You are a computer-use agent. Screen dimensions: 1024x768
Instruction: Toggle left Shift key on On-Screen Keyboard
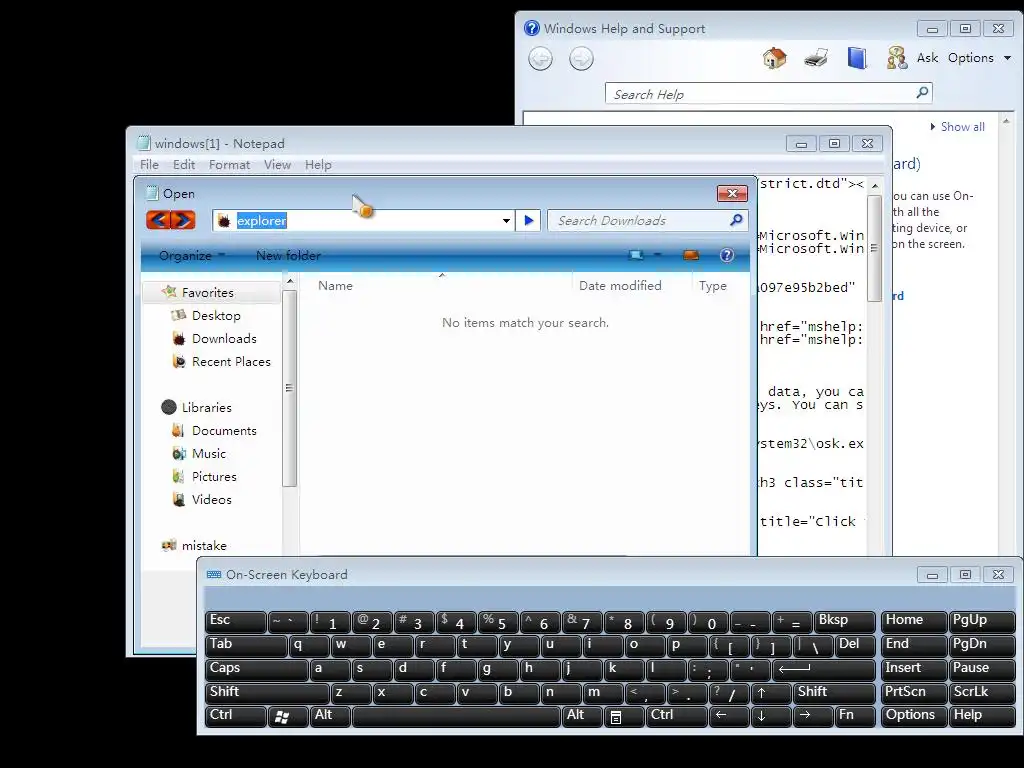(267, 693)
